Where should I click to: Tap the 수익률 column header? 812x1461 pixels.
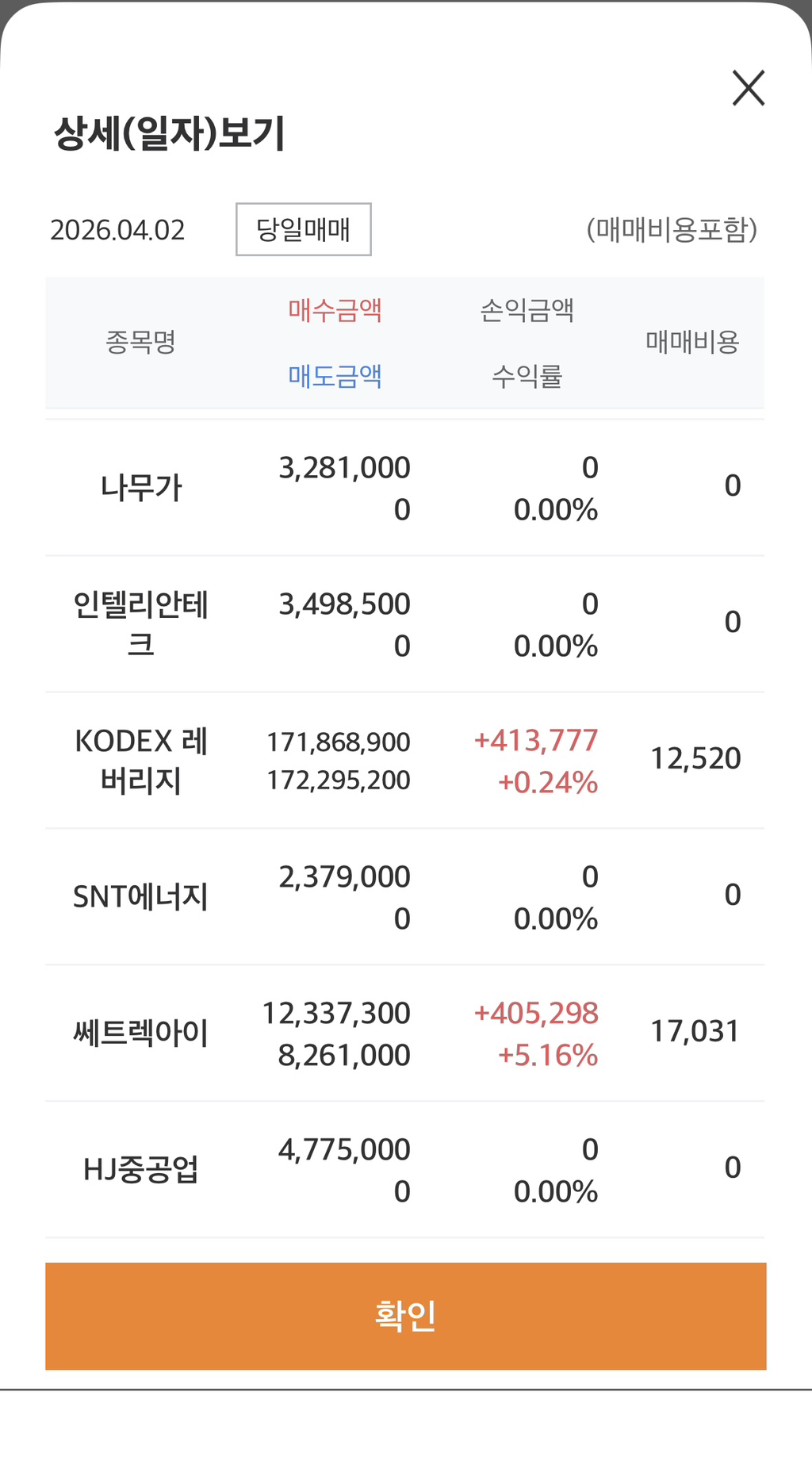527,375
